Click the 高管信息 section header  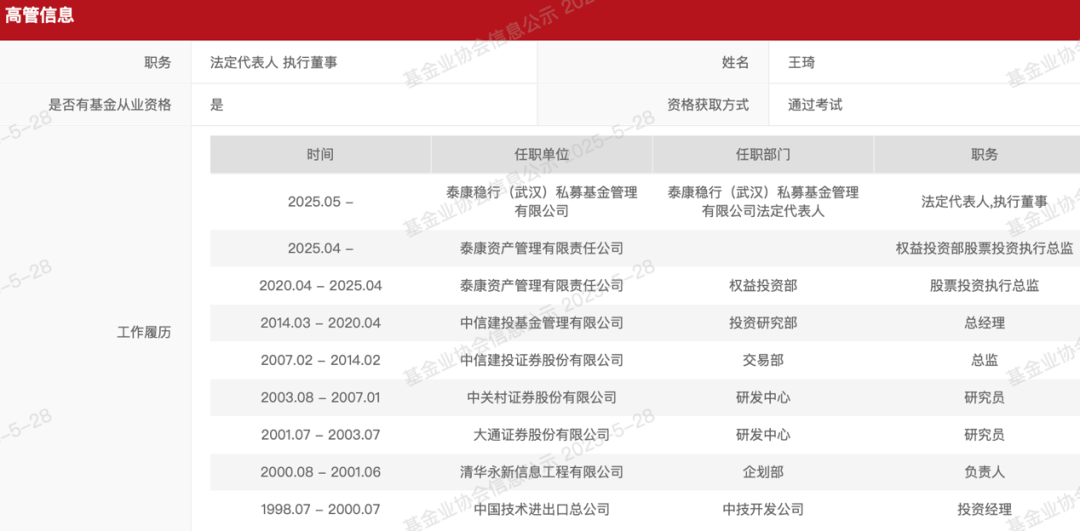(40, 16)
